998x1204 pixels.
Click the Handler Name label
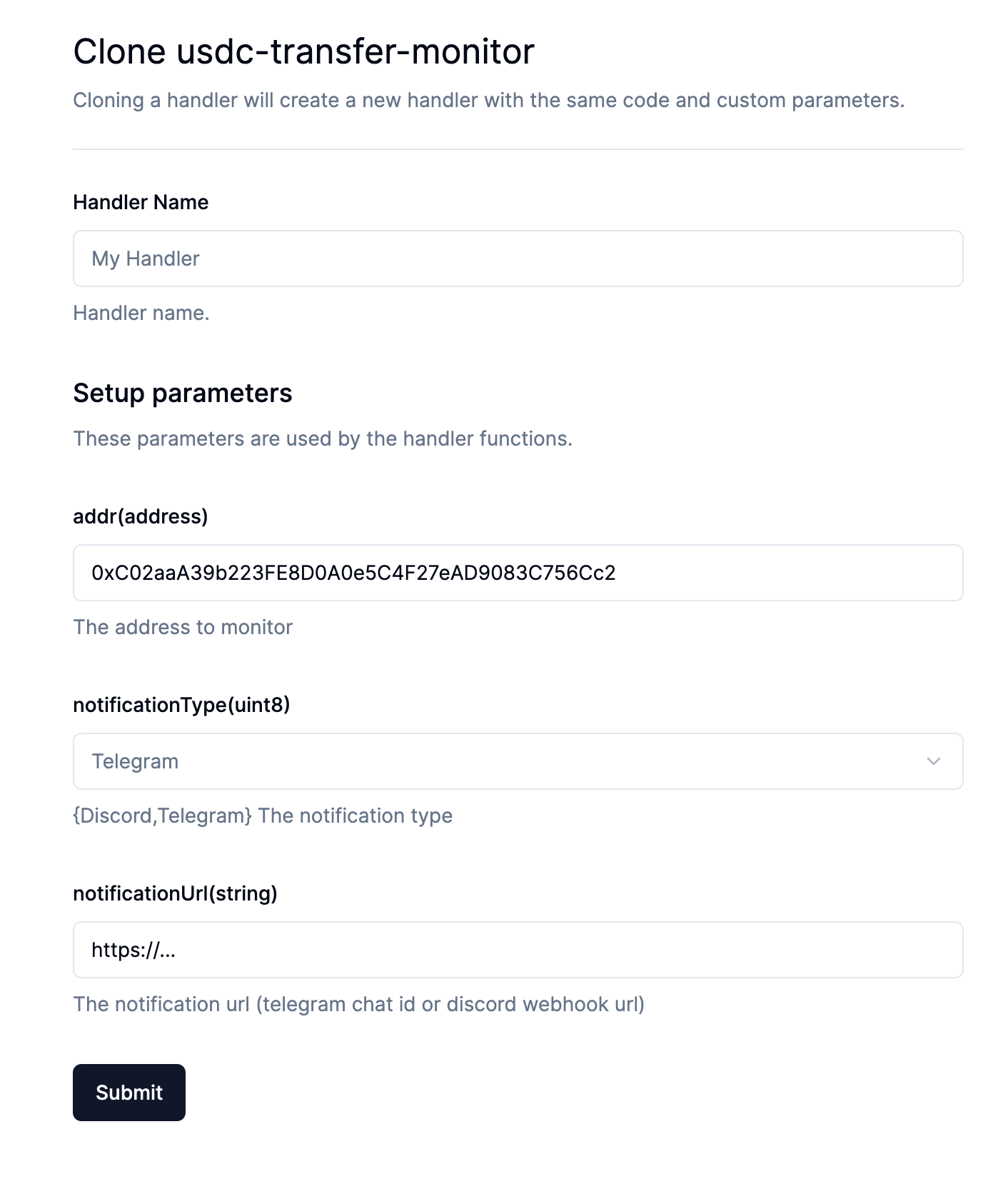[141, 202]
